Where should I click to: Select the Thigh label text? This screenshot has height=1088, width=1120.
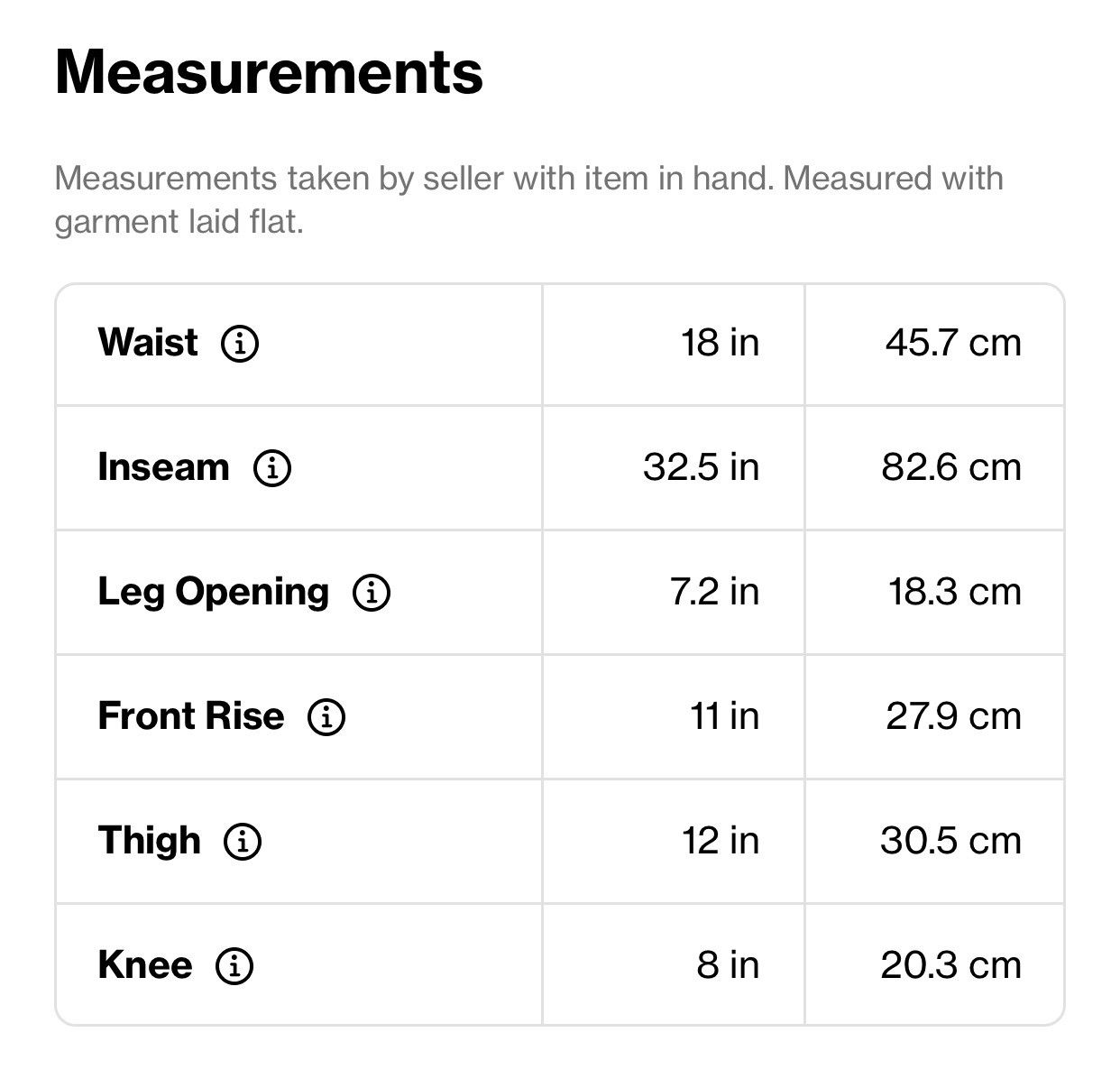pyautogui.click(x=150, y=841)
